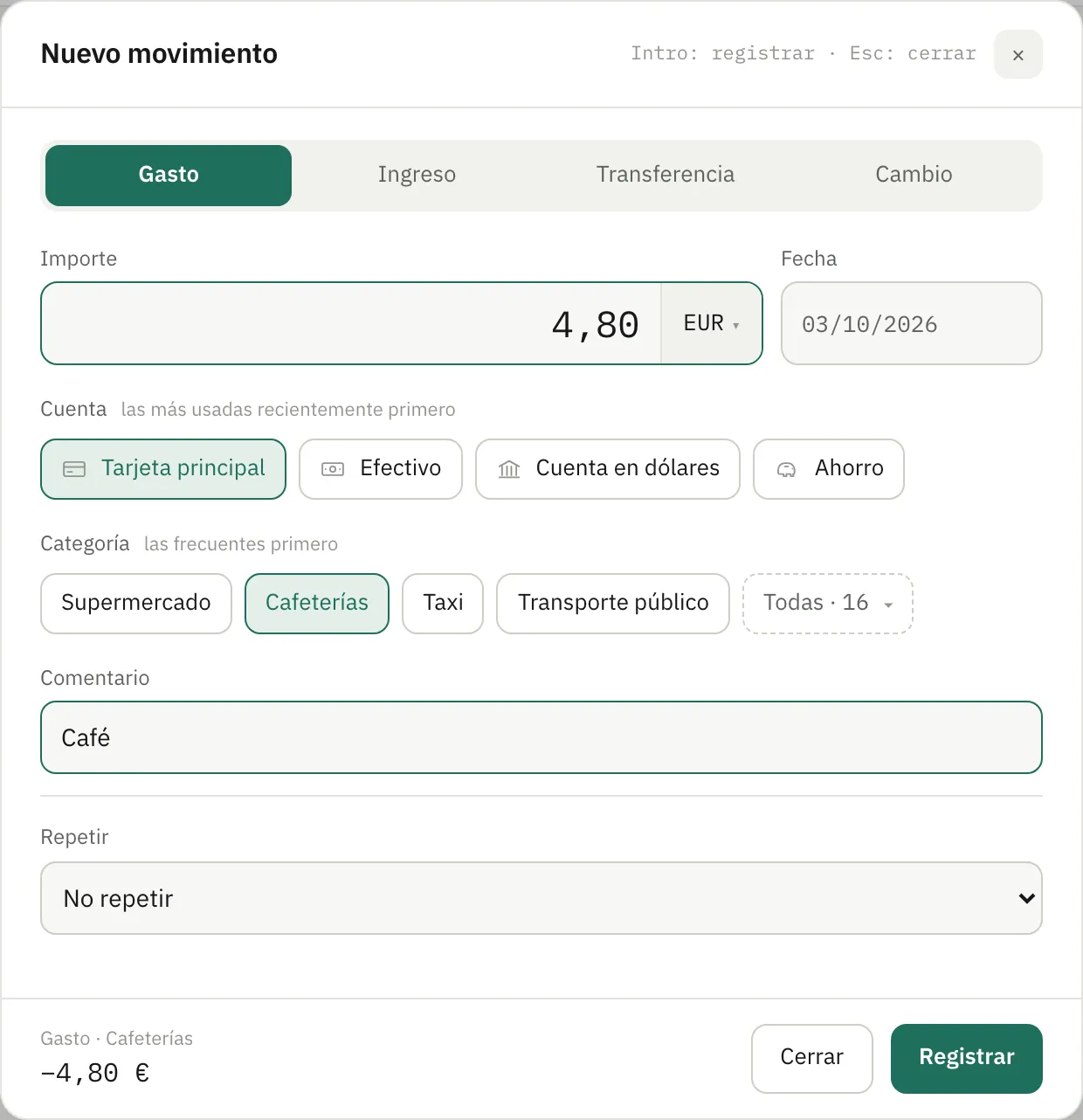The height and width of the screenshot is (1120, 1083).
Task: Click the Cerrar button
Action: click(812, 1058)
